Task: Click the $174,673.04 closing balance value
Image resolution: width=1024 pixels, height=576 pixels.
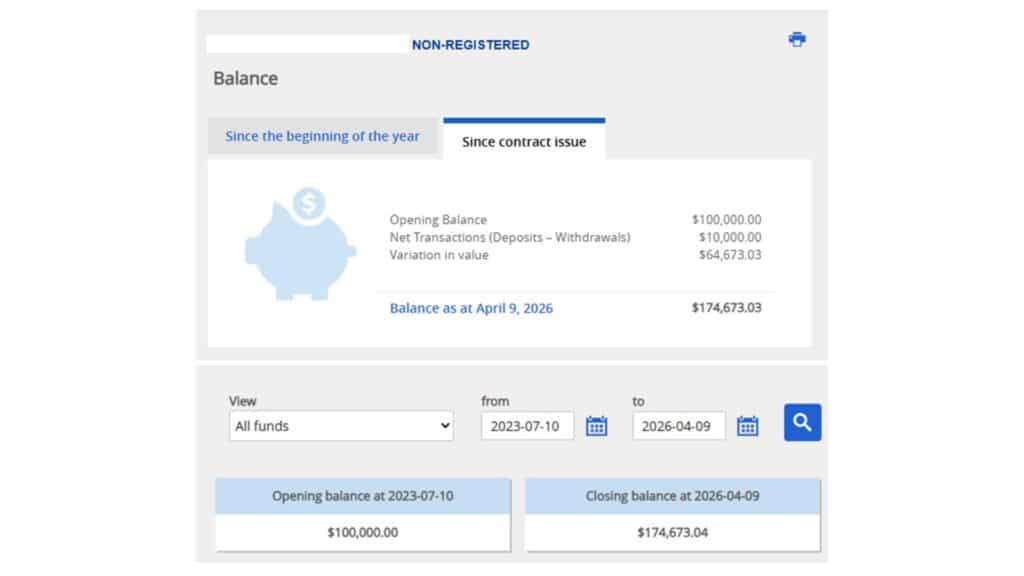Action: pos(672,532)
